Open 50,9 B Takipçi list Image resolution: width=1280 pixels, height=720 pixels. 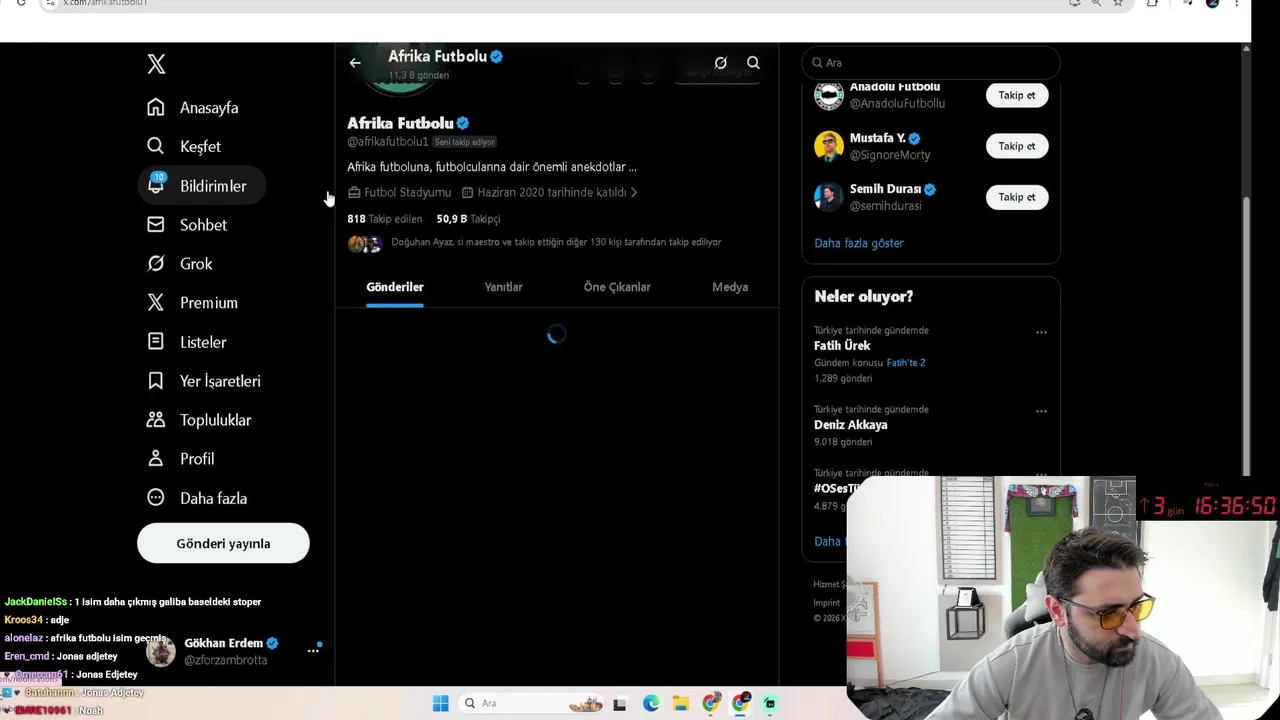468,219
